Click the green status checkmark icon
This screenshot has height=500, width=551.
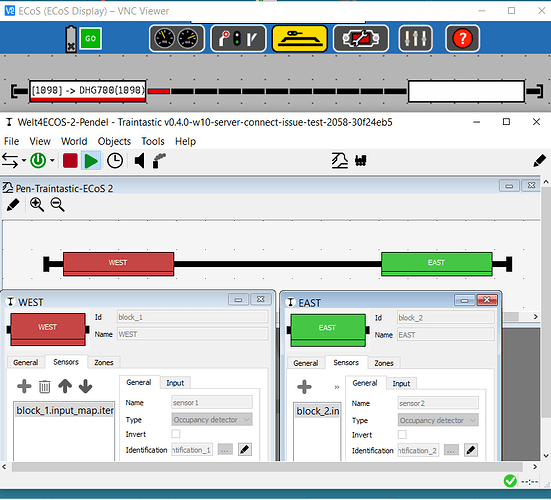pos(510,481)
